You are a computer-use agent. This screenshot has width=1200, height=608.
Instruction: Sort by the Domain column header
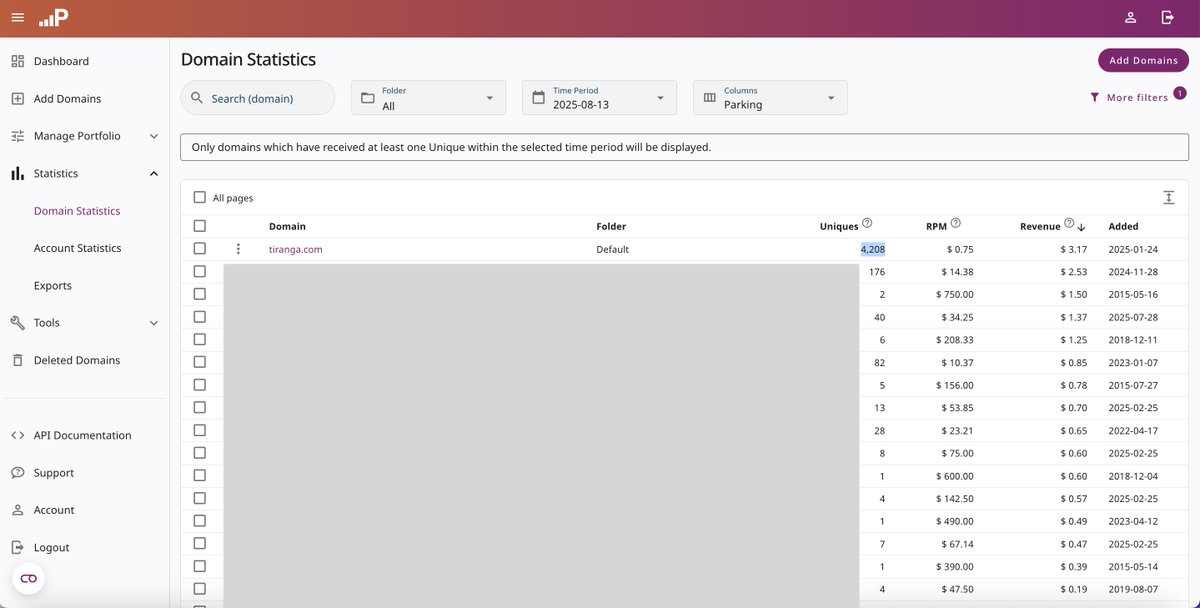(287, 226)
